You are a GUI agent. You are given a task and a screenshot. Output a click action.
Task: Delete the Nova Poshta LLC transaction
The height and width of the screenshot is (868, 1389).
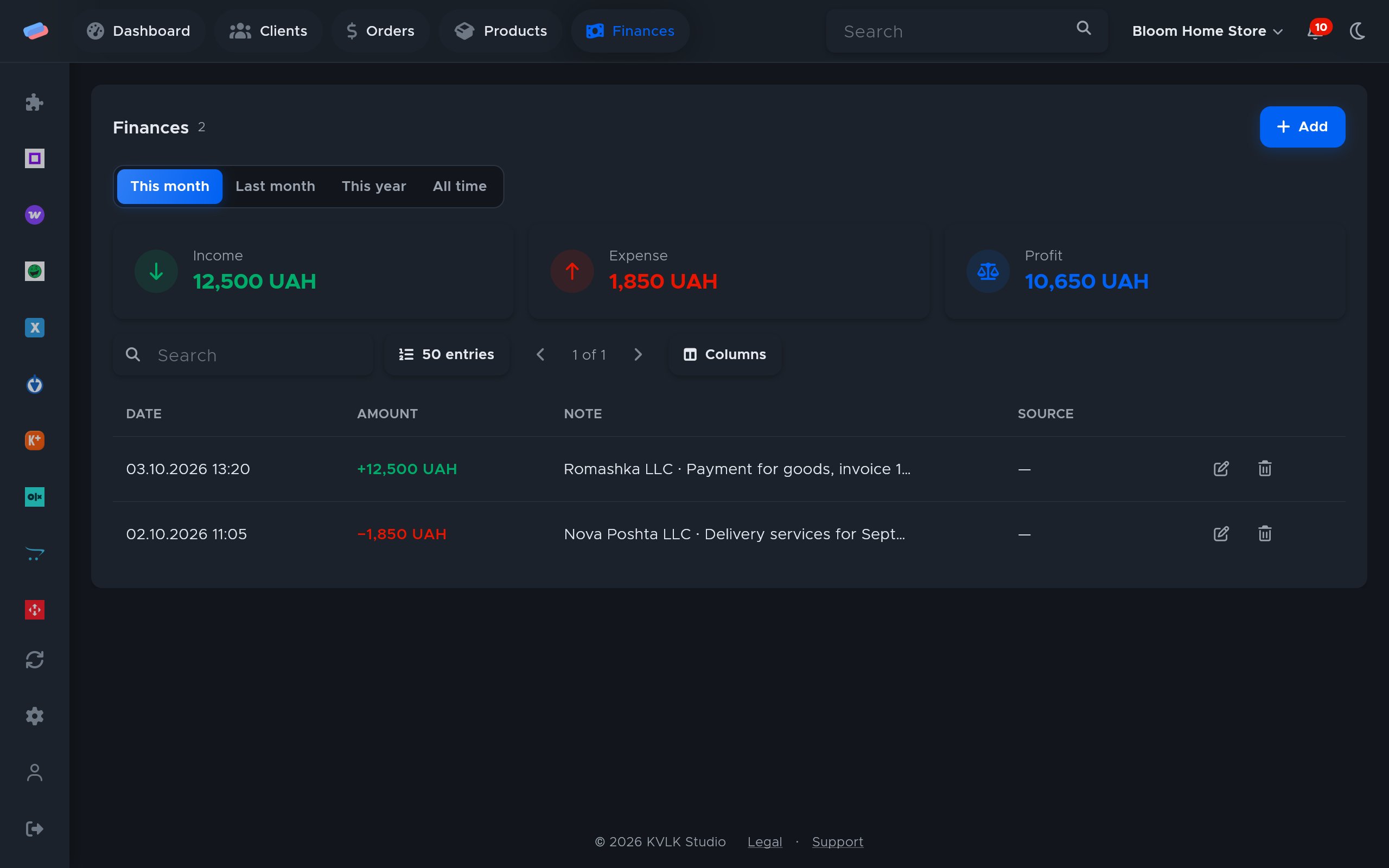[x=1265, y=534]
